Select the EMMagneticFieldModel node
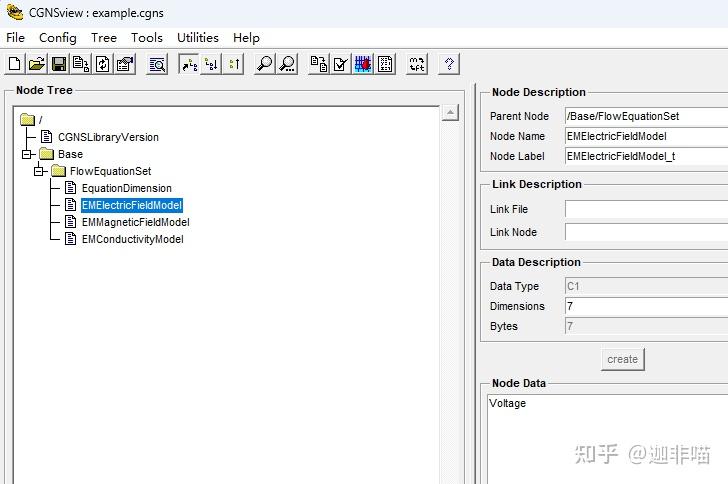The image size is (728, 484). click(x=136, y=222)
